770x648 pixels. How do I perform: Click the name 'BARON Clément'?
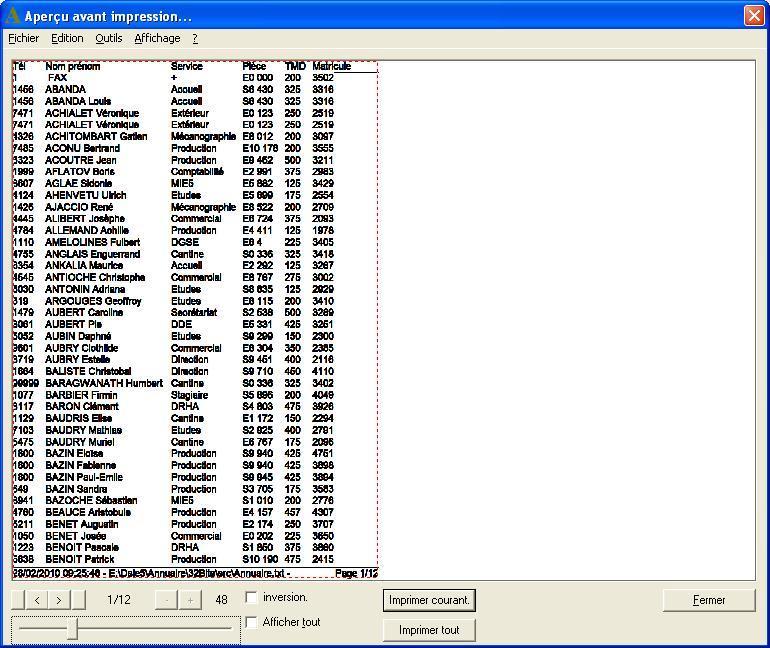pos(82,406)
